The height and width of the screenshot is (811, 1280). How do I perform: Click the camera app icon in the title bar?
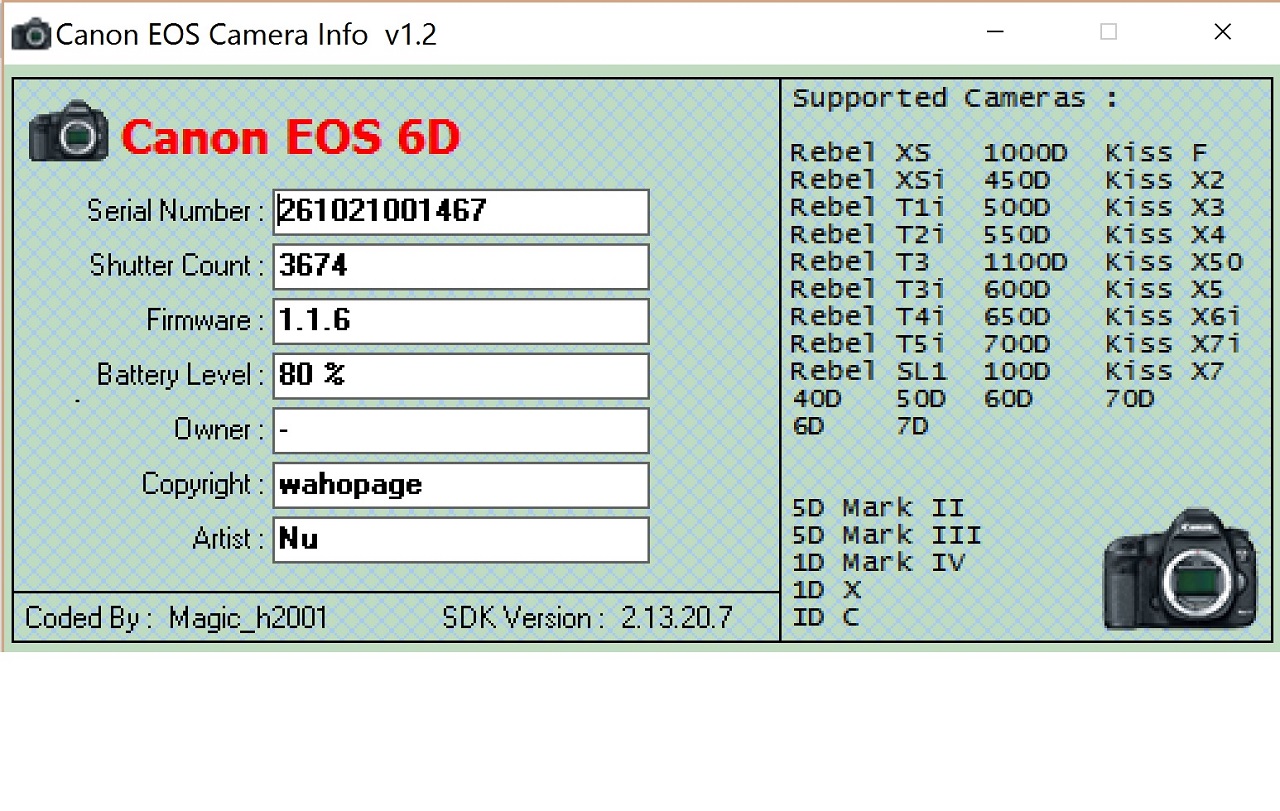(31, 34)
